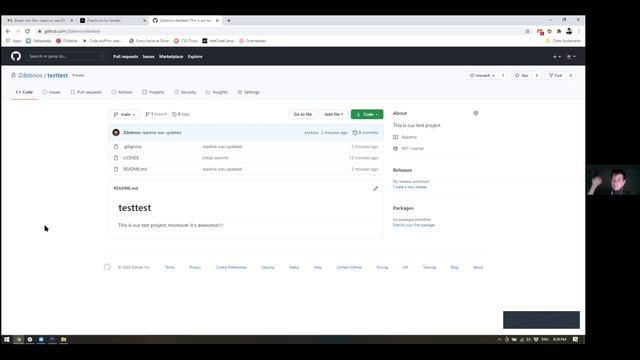Open the LICENSE file
The height and width of the screenshot is (360, 640).
(x=131, y=158)
